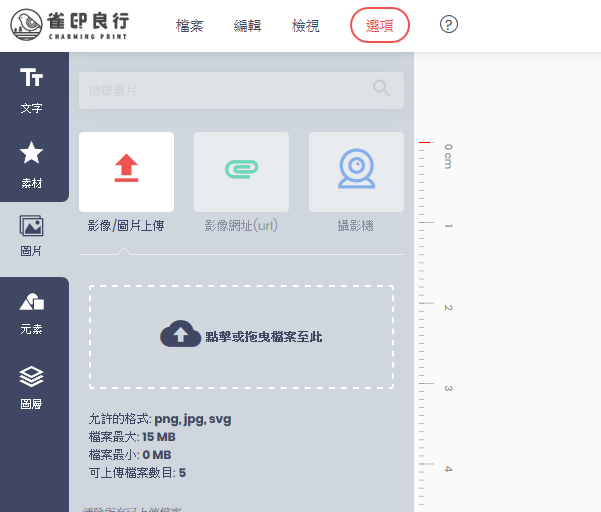Focus the 搜尋圖片 search field

pos(241,90)
